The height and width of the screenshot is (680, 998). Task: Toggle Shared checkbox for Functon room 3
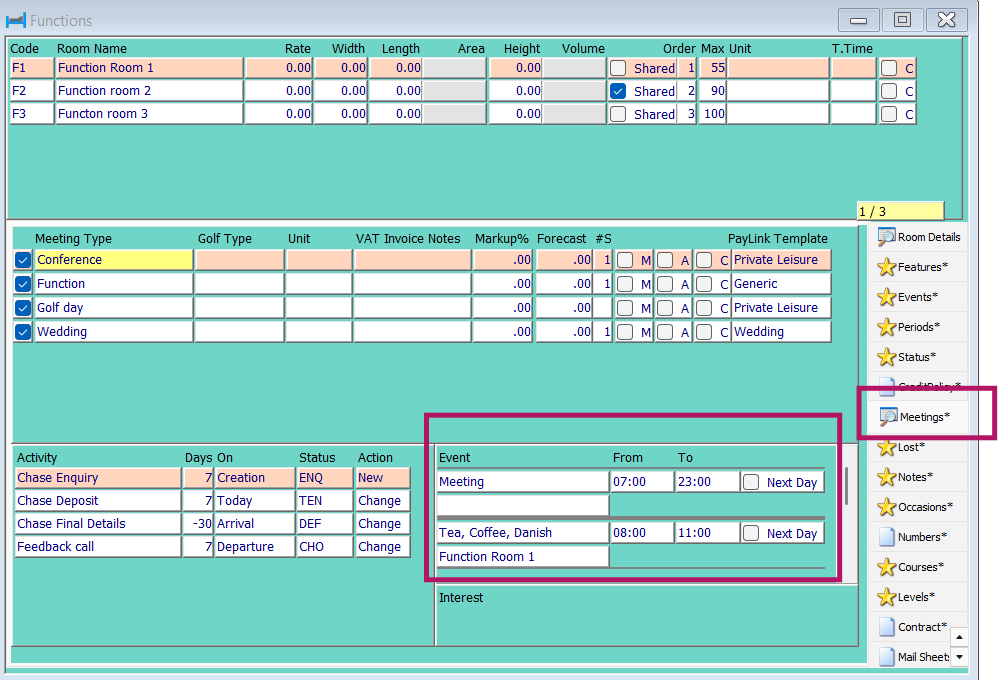[x=618, y=114]
